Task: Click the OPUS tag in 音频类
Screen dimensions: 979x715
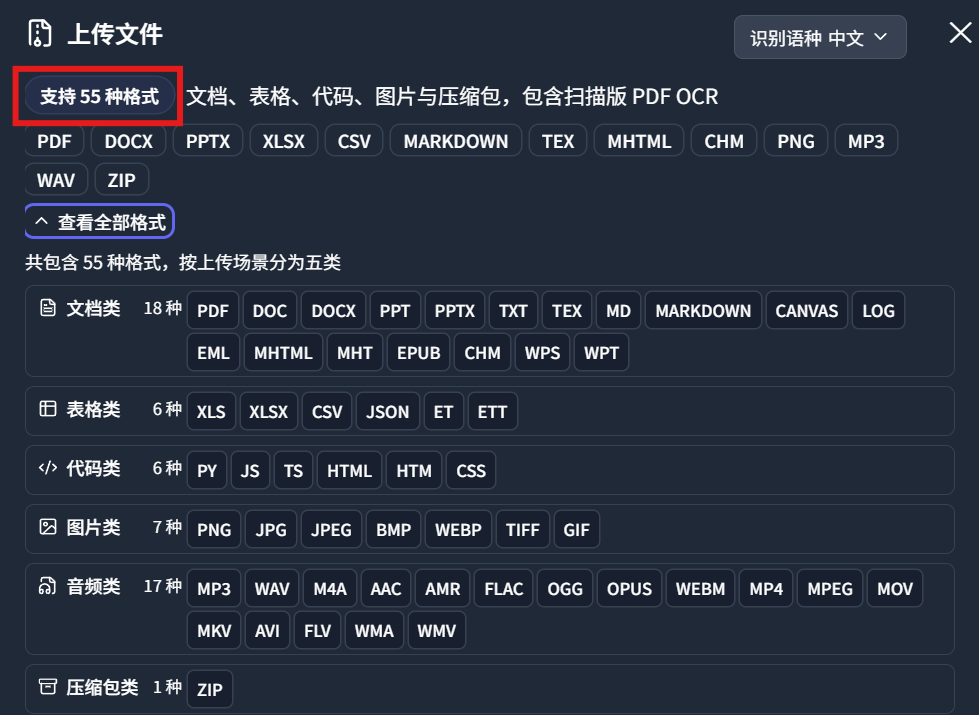Action: tap(629, 588)
